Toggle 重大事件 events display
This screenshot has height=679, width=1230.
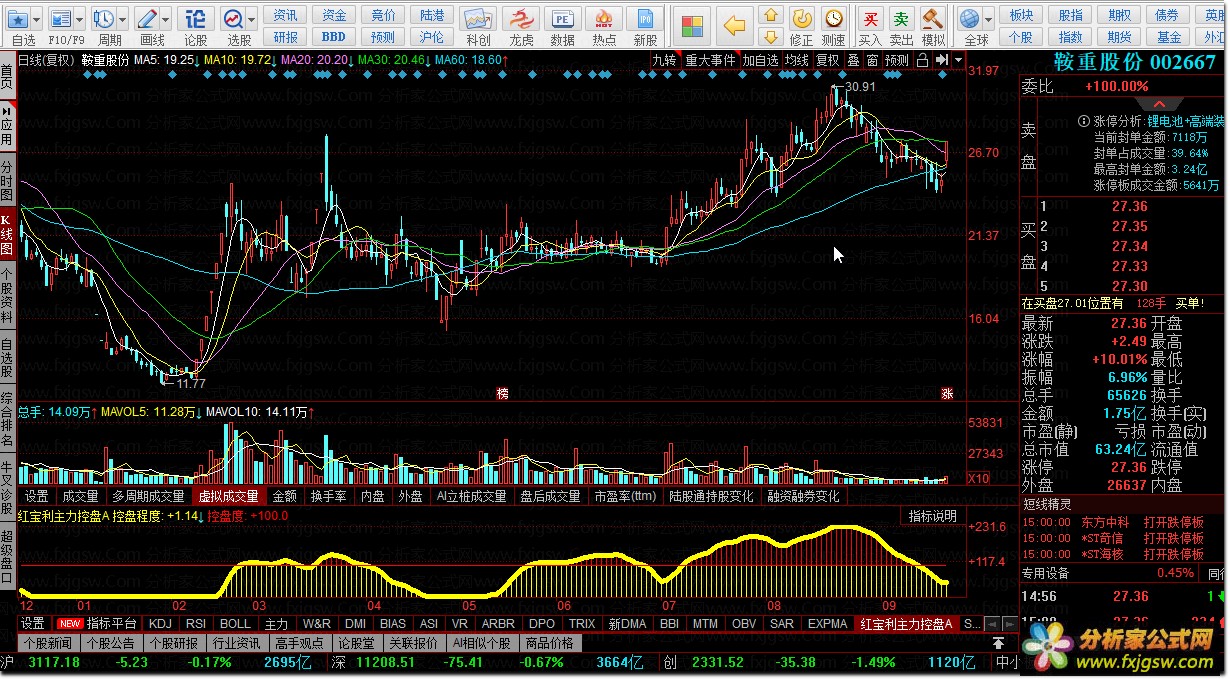pyautogui.click(x=710, y=60)
